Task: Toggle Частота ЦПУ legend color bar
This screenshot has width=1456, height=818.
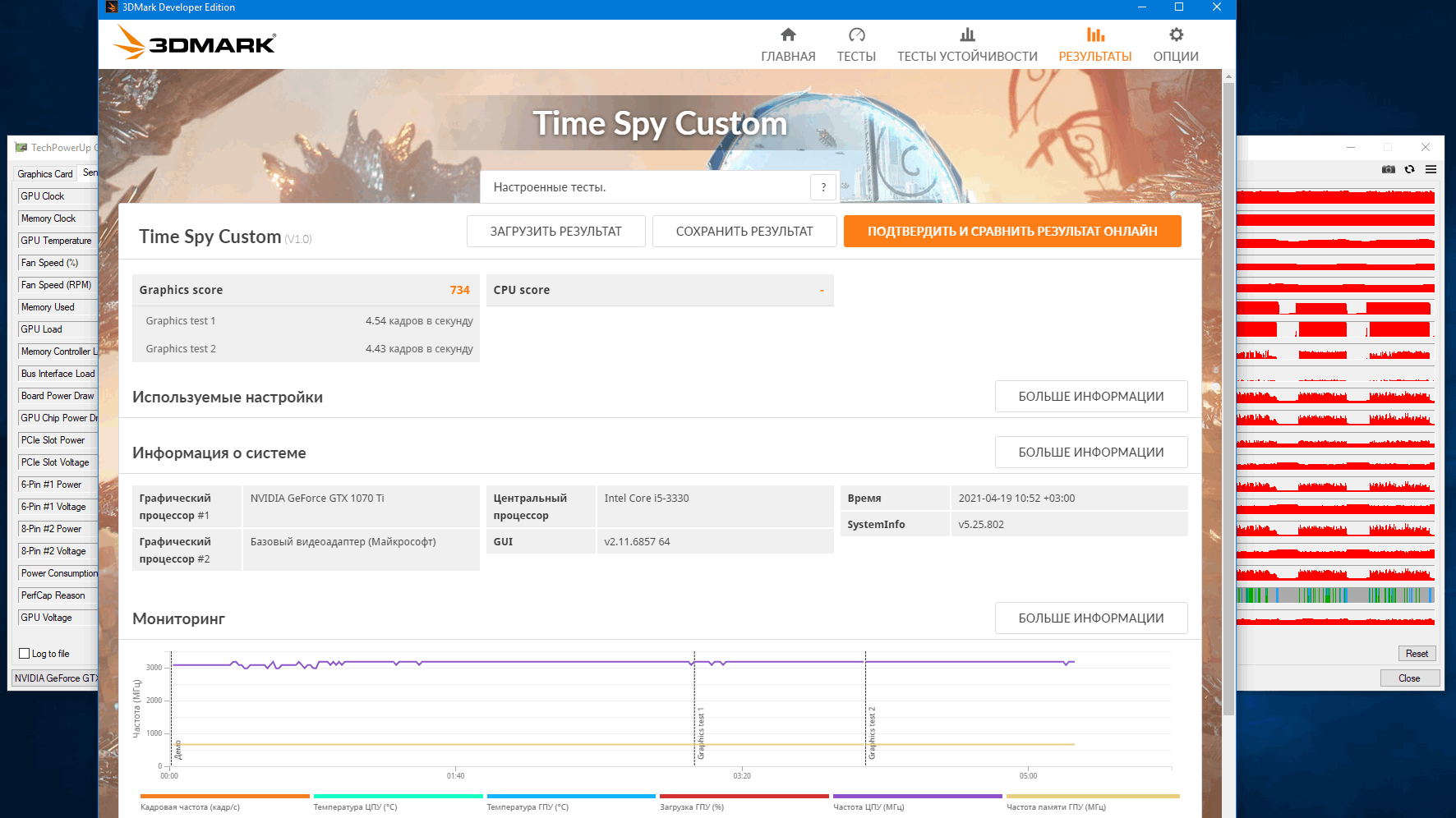Action: pyautogui.click(x=918, y=796)
